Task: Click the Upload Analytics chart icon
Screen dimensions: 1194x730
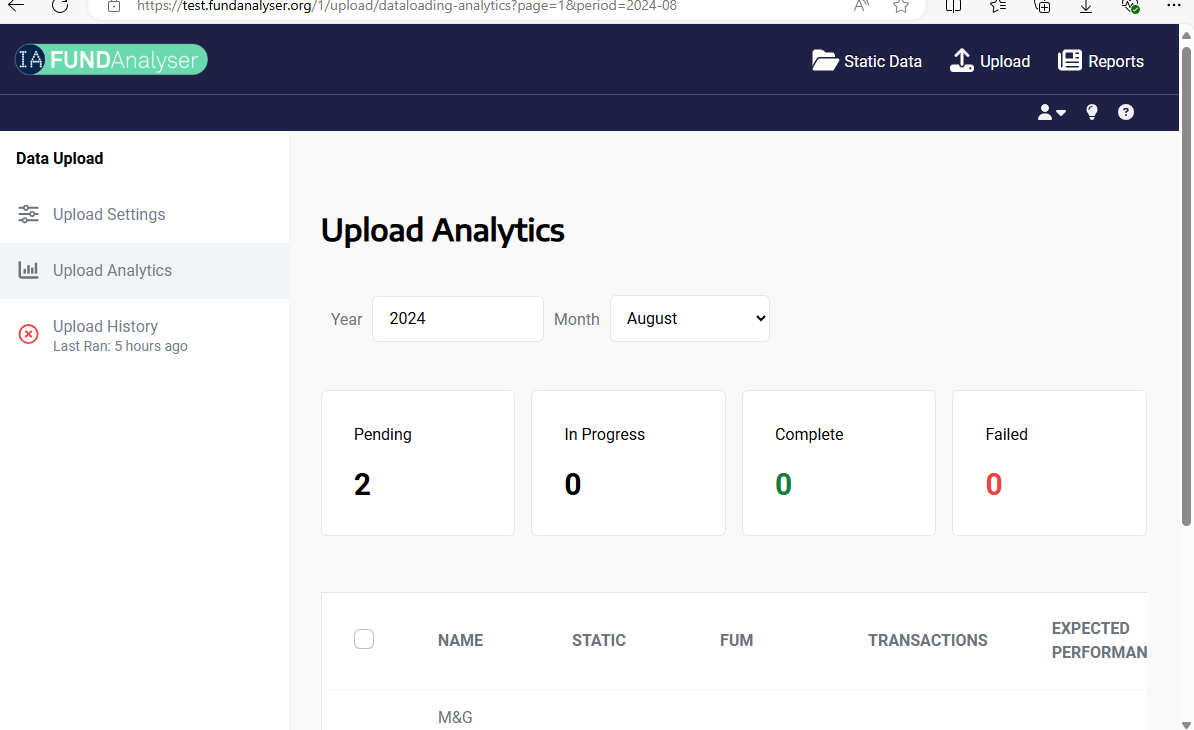Action: click(29, 270)
